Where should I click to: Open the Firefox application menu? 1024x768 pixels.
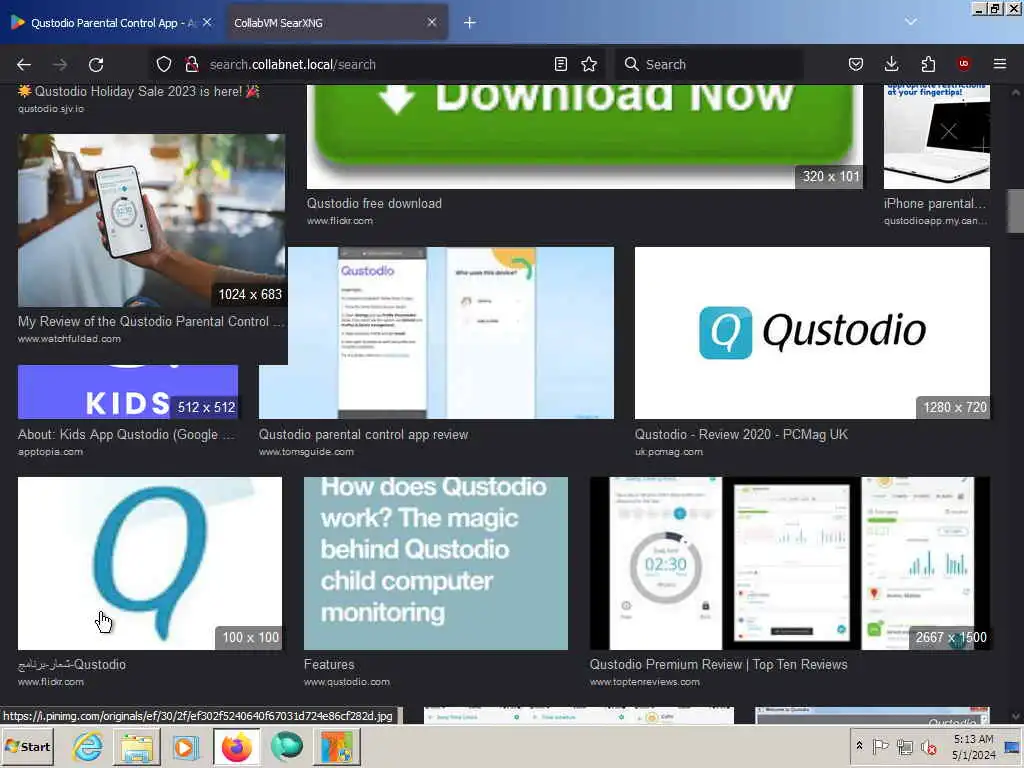tap(1000, 64)
